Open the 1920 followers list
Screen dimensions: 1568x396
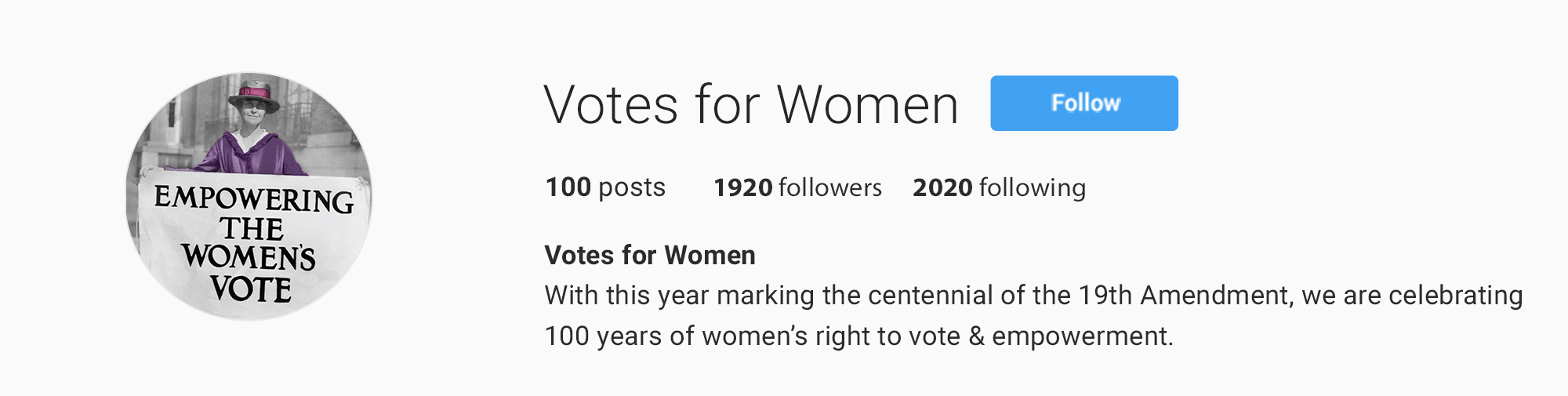pos(797,187)
